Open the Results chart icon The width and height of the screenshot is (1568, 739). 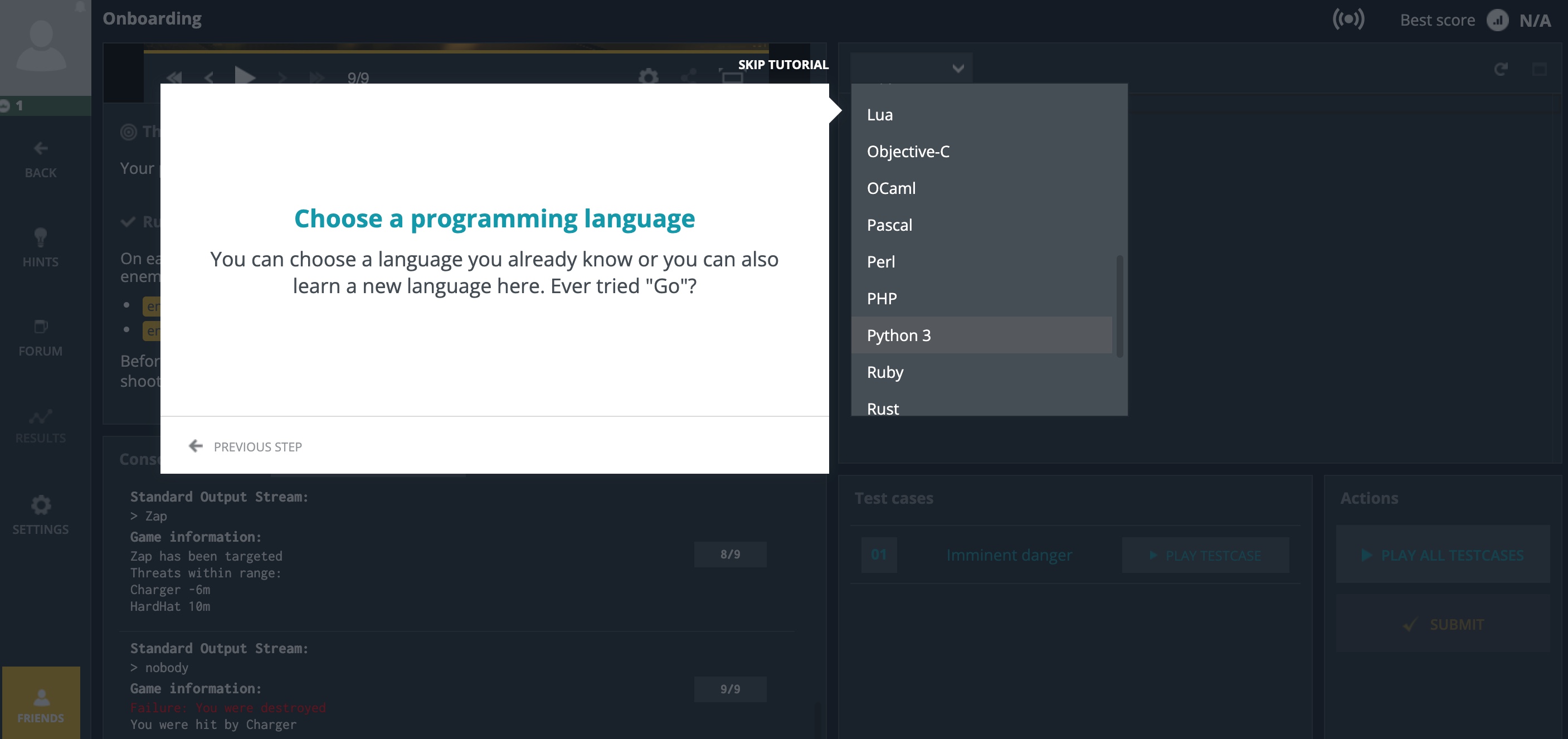pyautogui.click(x=40, y=417)
